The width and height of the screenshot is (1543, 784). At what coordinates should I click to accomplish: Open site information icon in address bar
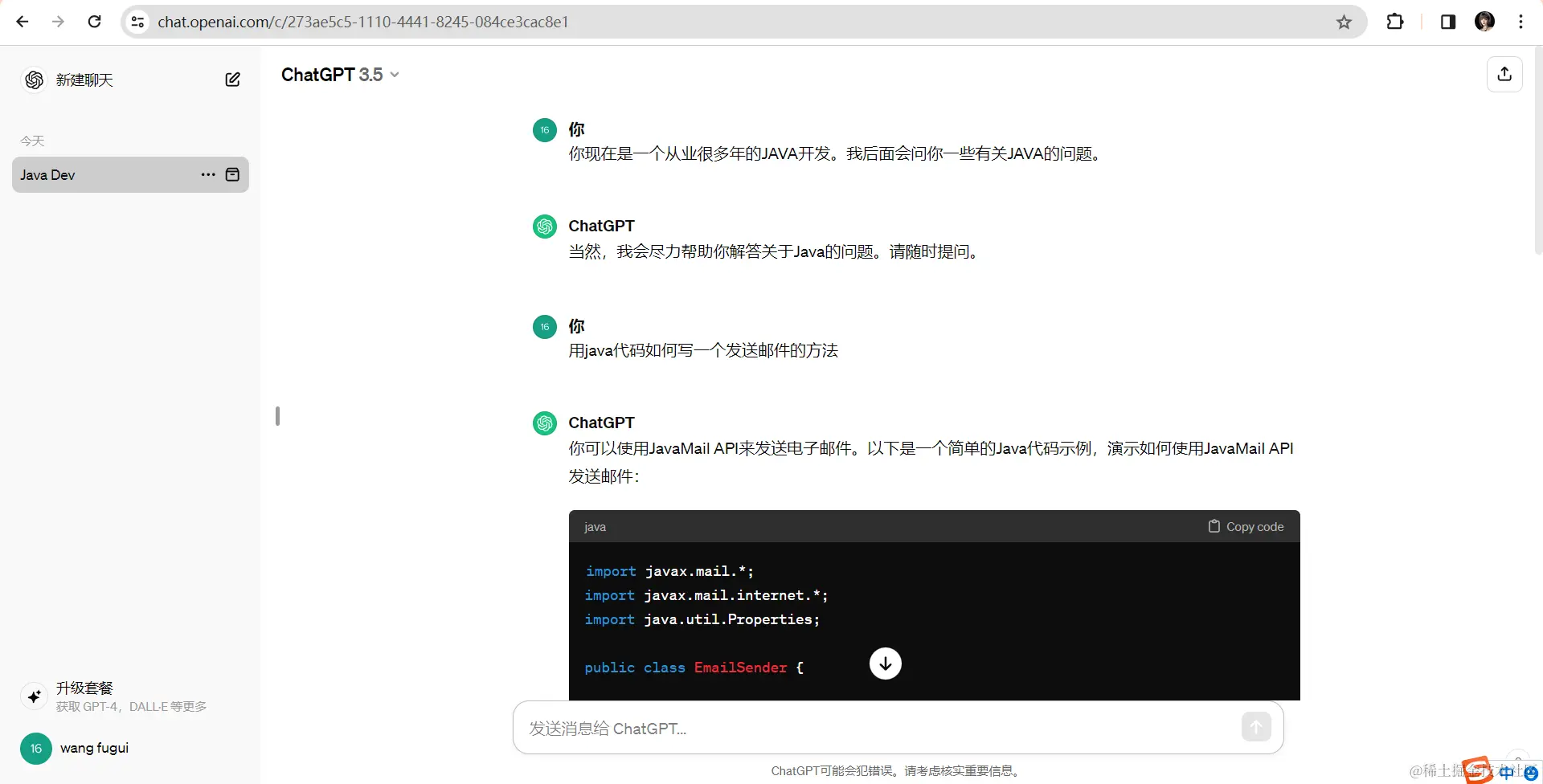pyautogui.click(x=138, y=22)
